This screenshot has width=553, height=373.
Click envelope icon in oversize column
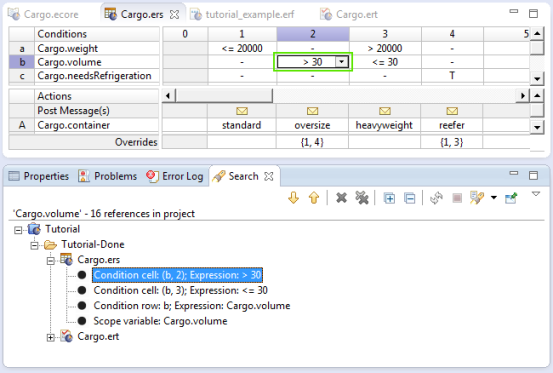tap(312, 111)
